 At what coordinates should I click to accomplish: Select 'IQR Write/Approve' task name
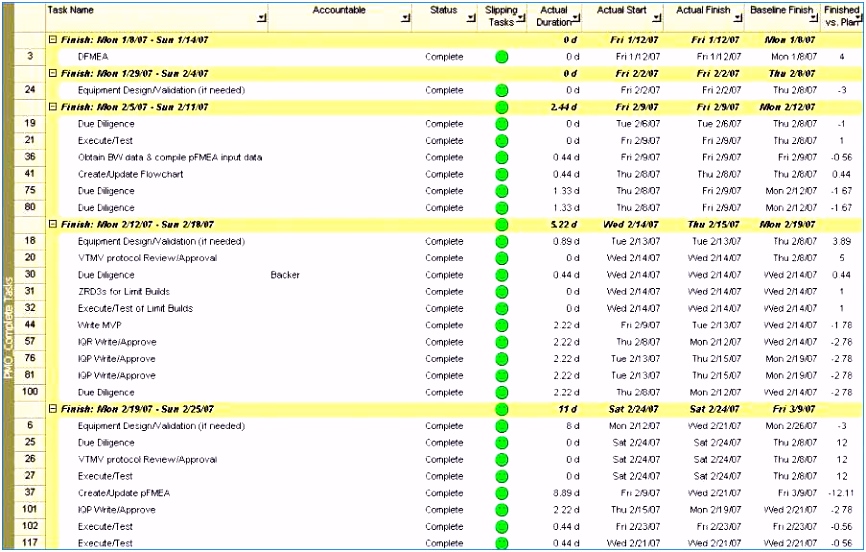tap(117, 342)
